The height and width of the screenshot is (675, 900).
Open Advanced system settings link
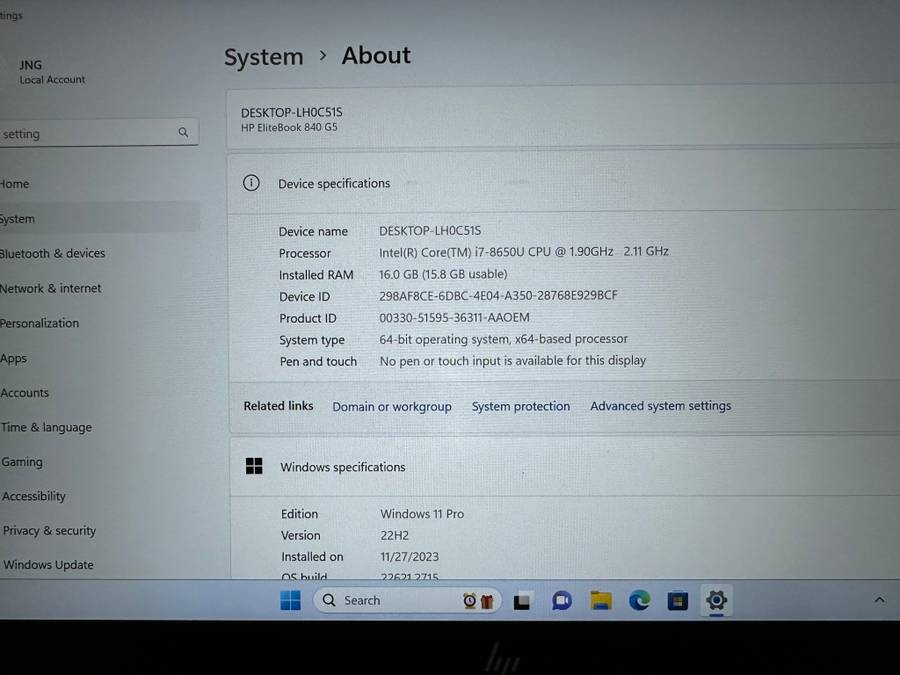point(660,406)
